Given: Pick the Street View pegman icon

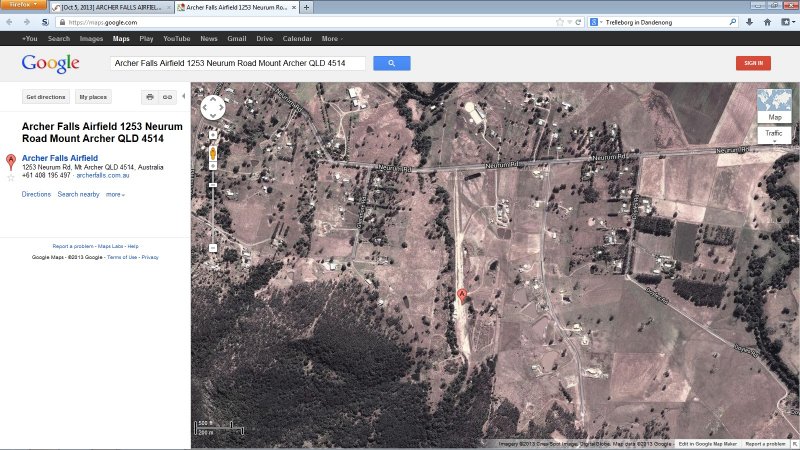Looking at the screenshot, I should [x=213, y=153].
